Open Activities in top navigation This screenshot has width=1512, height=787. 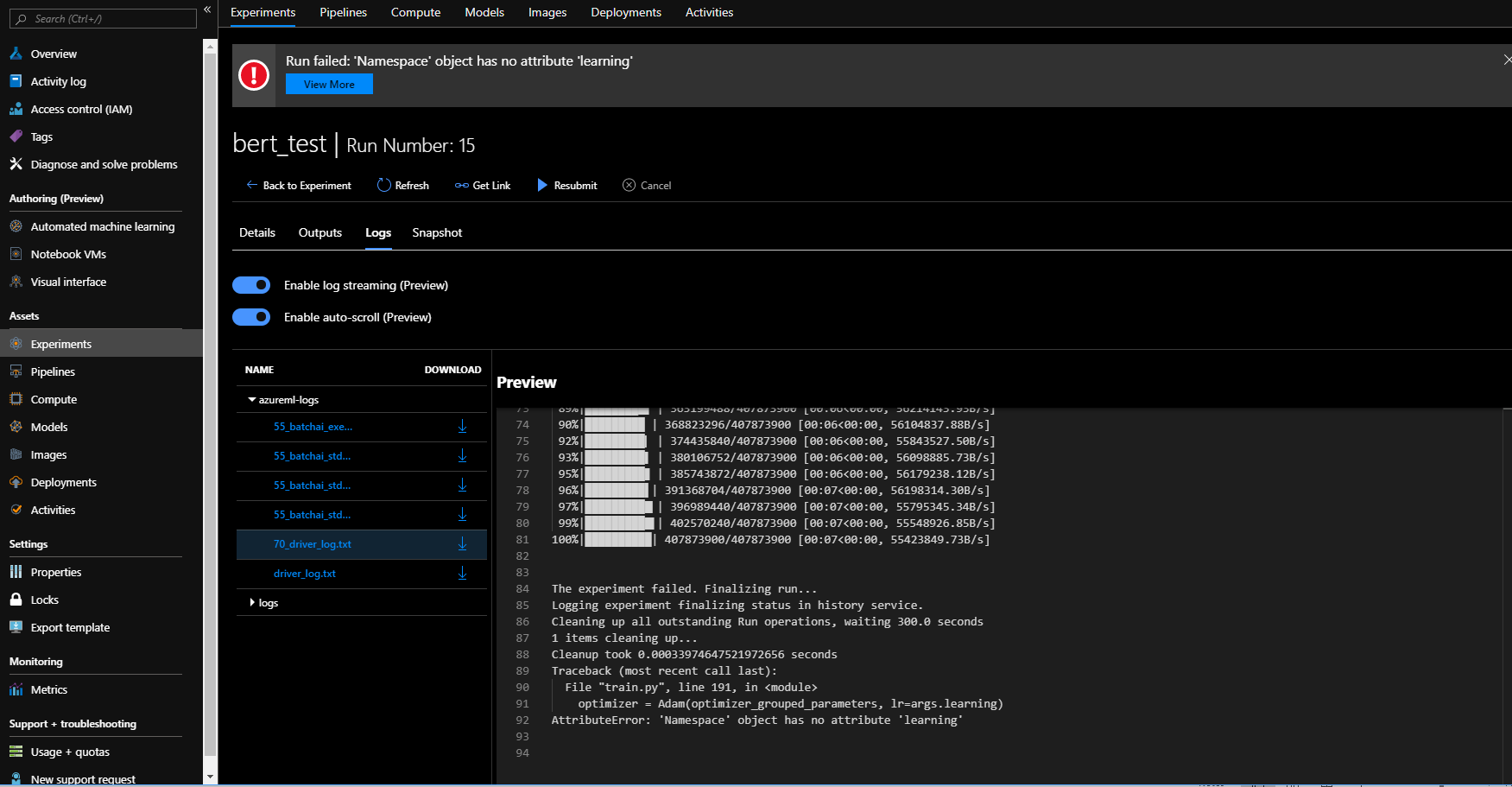pos(709,12)
